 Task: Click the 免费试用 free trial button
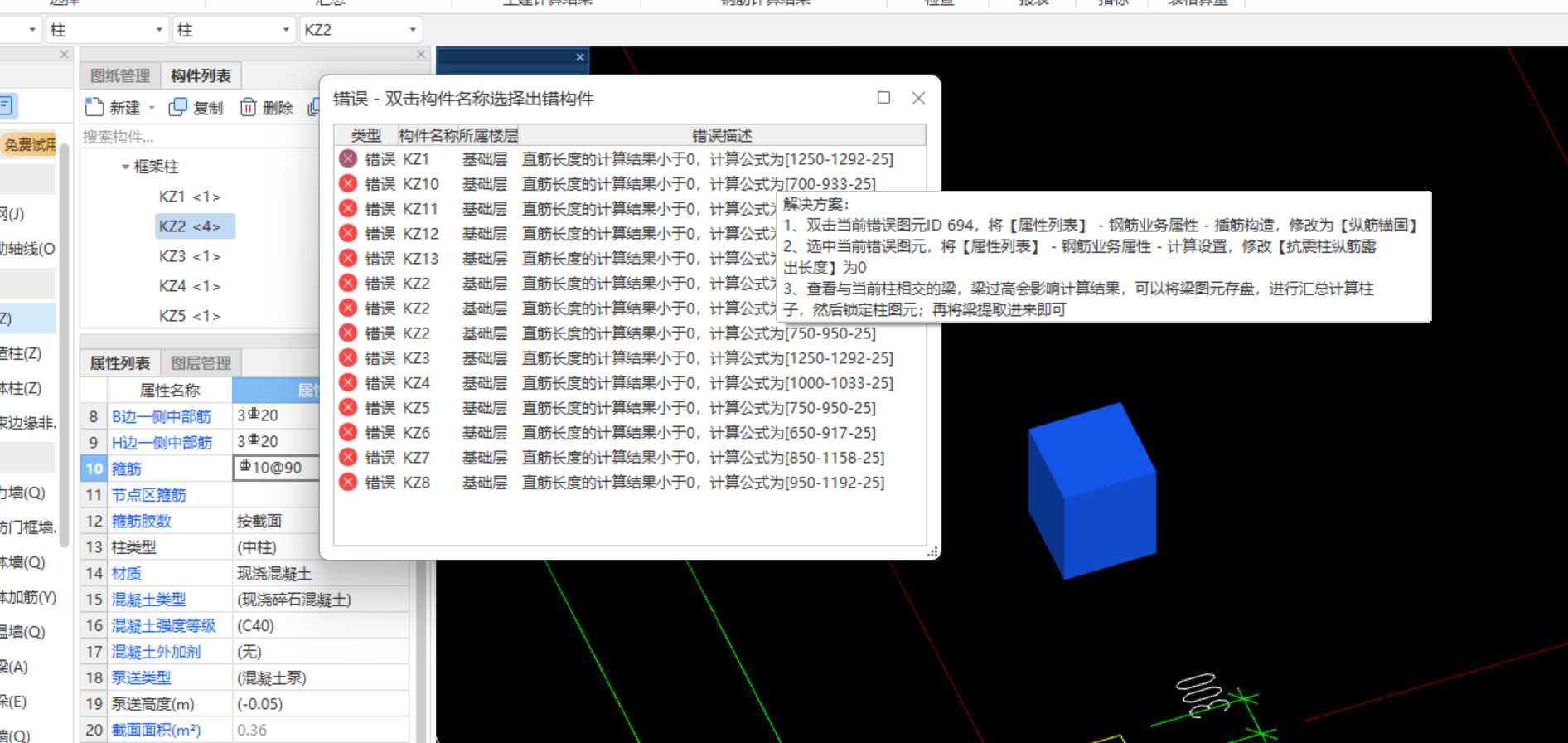(x=29, y=144)
